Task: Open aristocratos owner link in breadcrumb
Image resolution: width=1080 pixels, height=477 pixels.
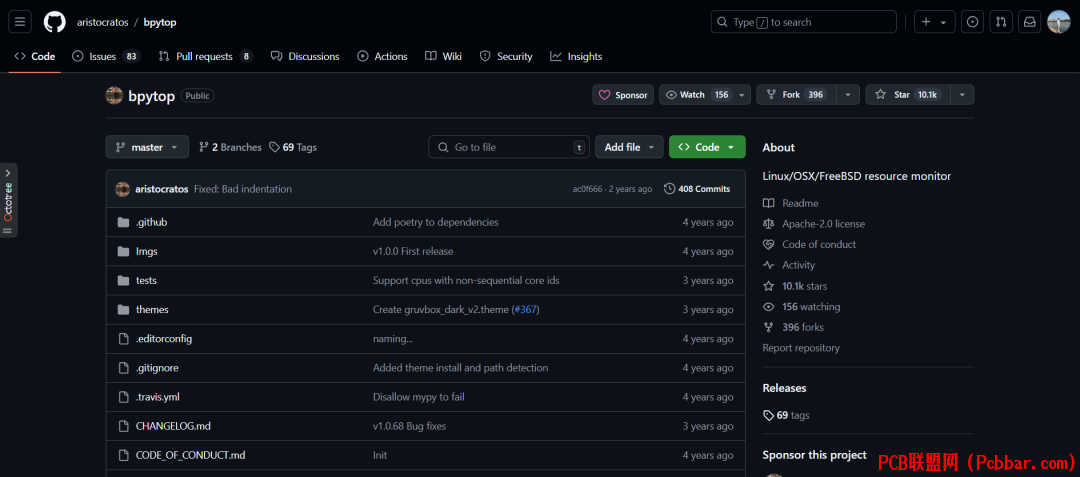Action: [103, 22]
